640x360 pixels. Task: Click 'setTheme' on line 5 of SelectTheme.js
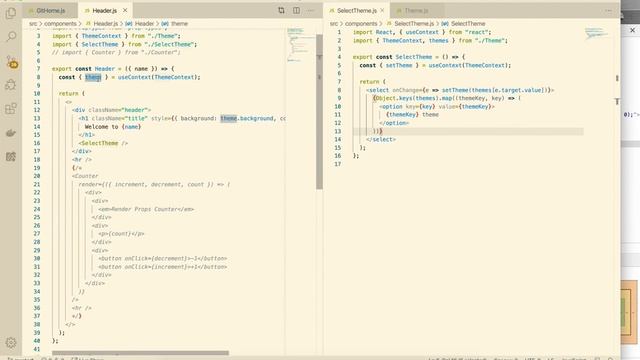[399, 65]
